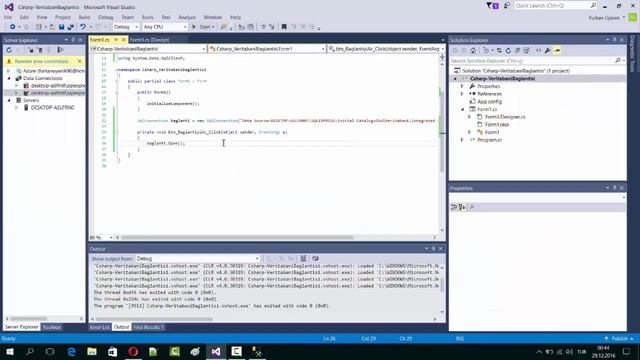640x360 pixels.
Task: Switch to the Toolbox tab
Action: tap(52, 327)
